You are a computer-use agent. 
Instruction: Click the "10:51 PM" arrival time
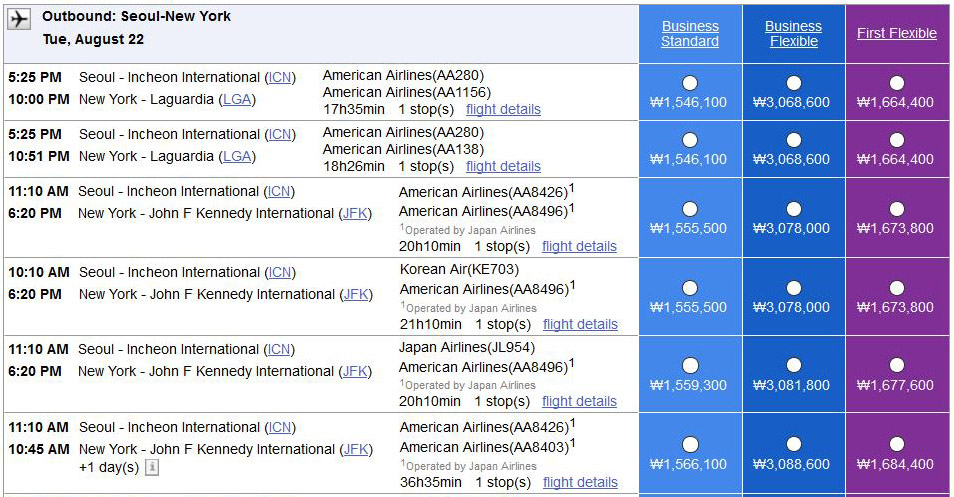tap(39, 156)
